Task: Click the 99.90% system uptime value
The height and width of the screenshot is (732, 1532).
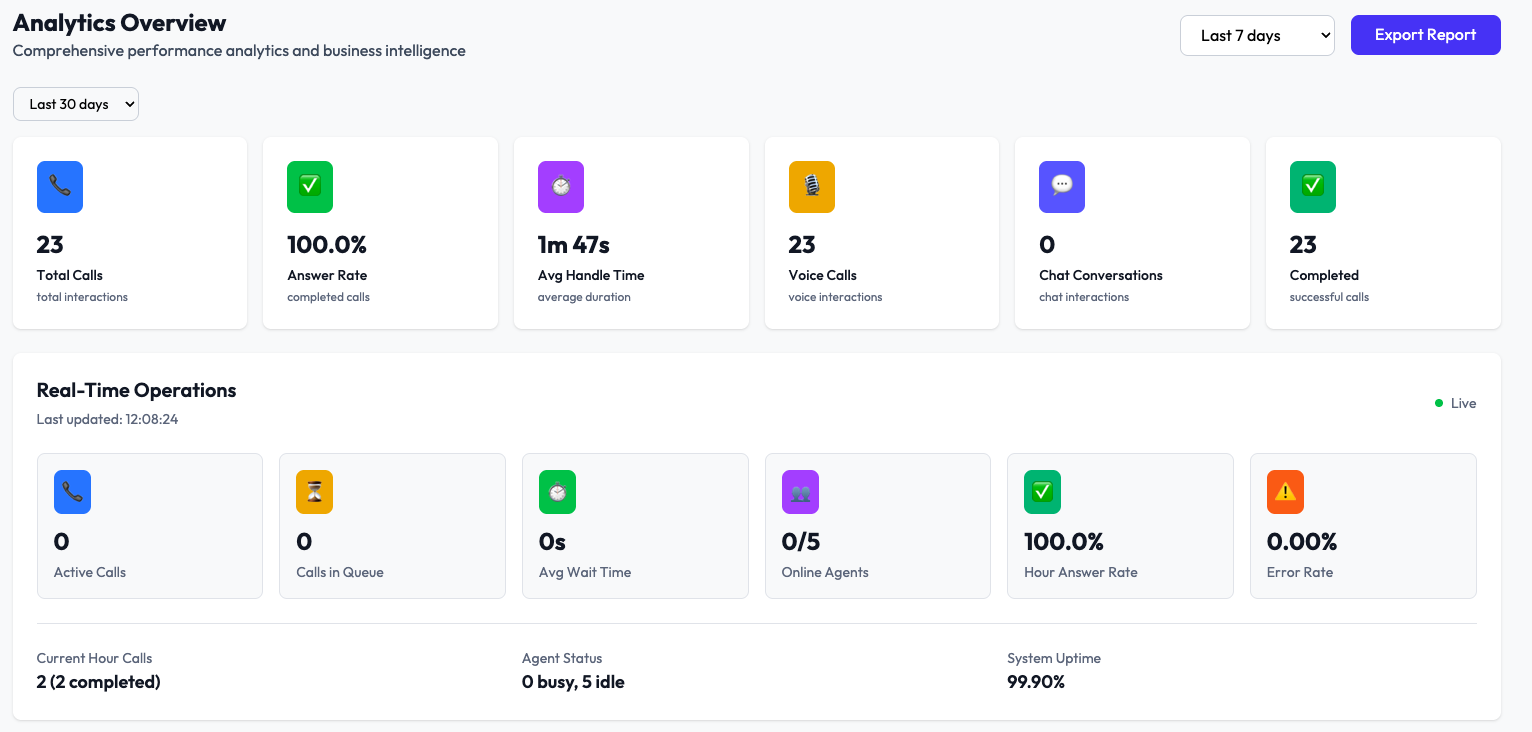Action: click(x=1036, y=682)
